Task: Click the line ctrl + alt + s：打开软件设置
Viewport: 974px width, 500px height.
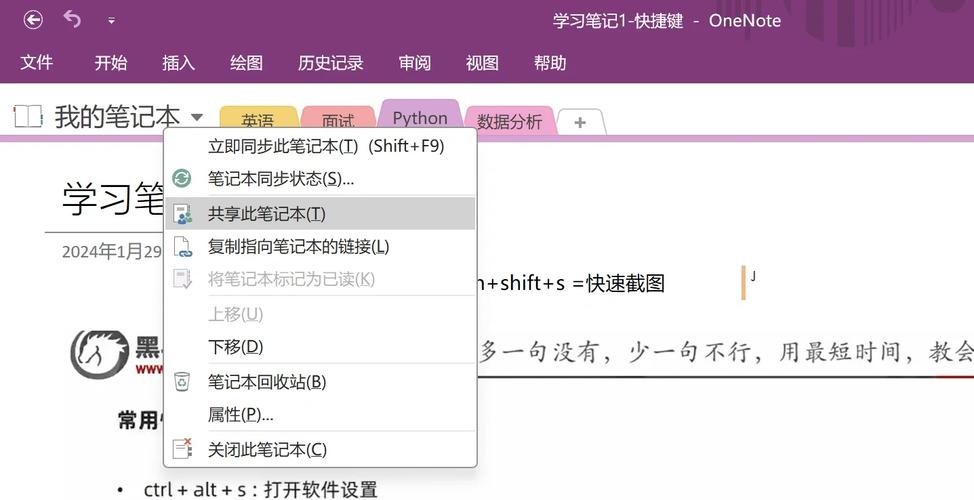Action: click(x=260, y=489)
